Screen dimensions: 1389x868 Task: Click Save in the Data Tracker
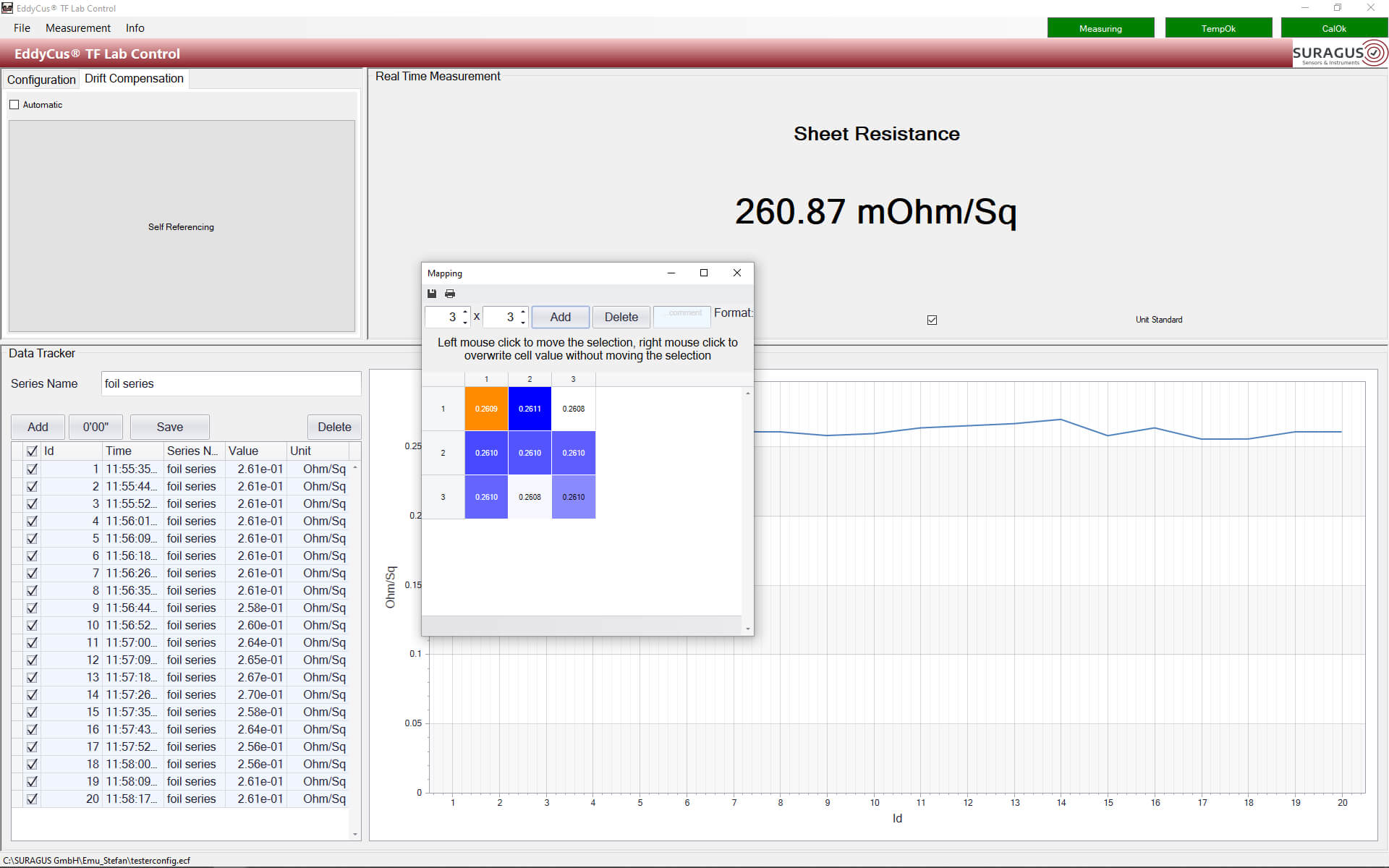169,427
